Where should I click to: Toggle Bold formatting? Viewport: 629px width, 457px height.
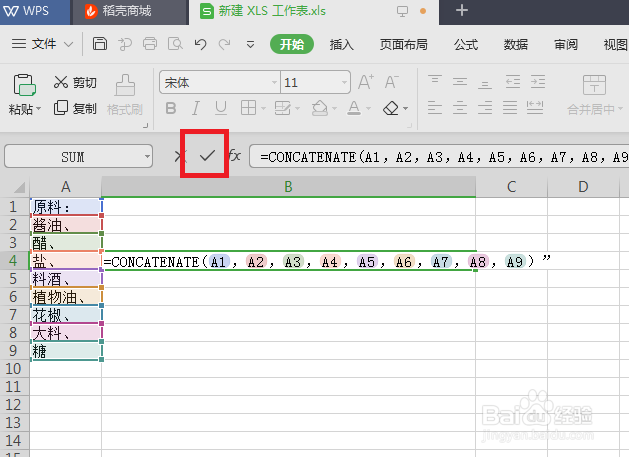click(x=171, y=108)
